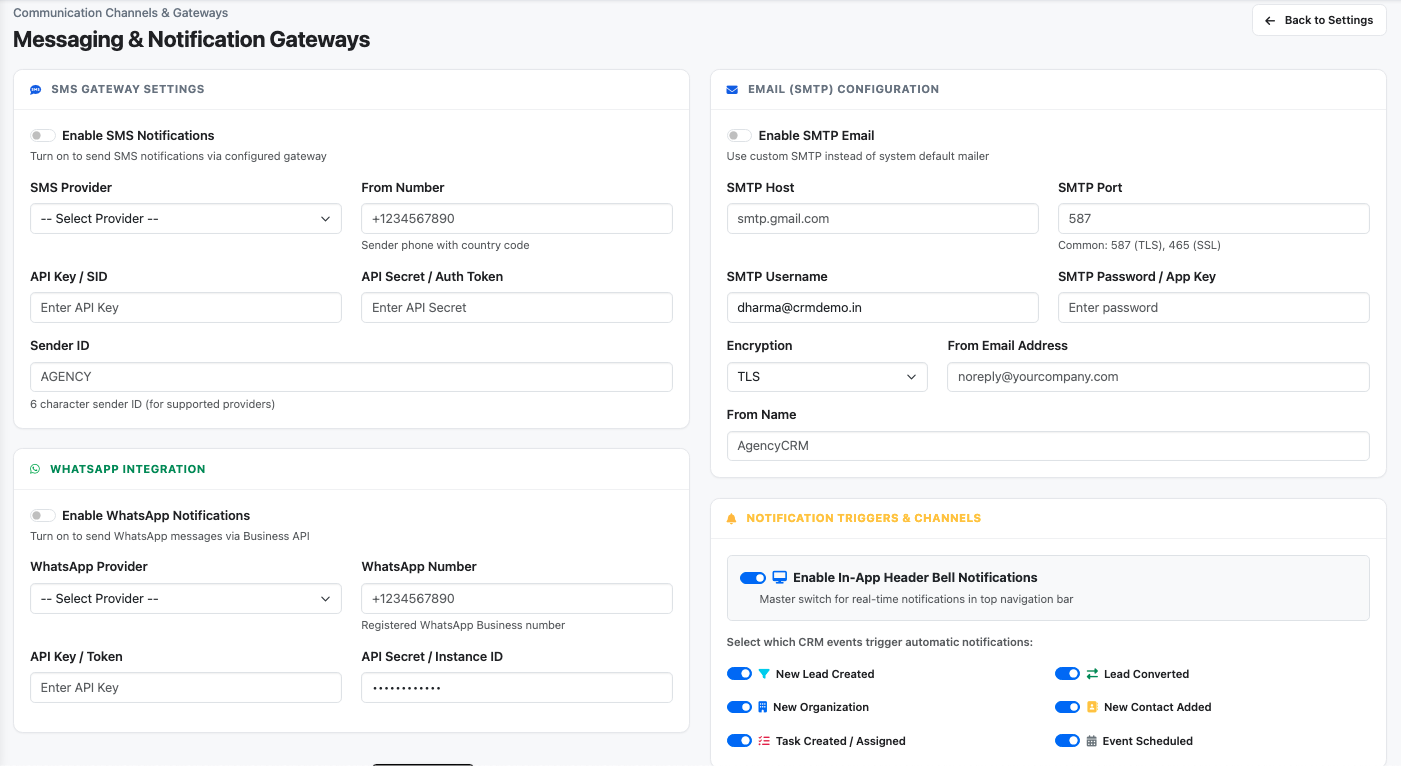Focus the SMS From Number field

coord(517,219)
